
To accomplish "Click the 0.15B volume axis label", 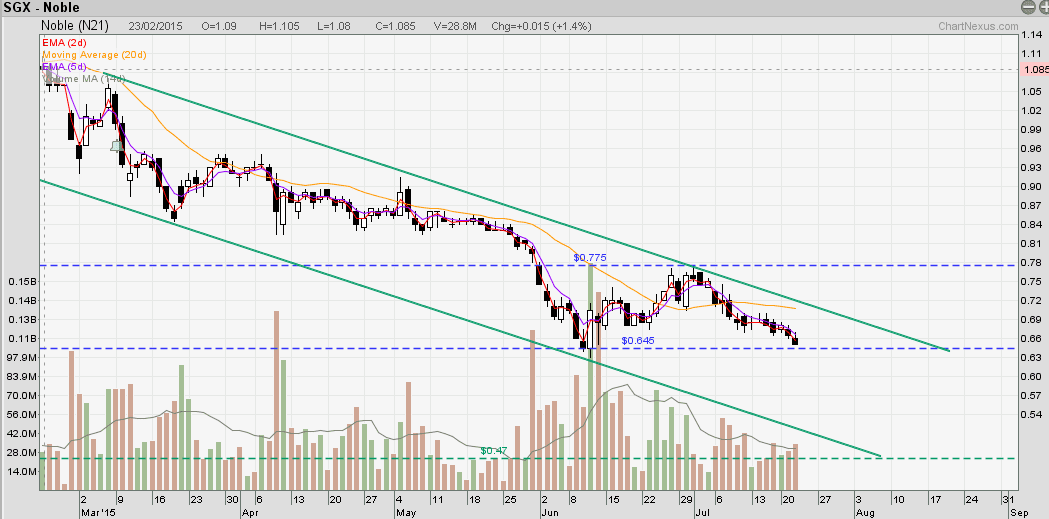I will (x=22, y=282).
